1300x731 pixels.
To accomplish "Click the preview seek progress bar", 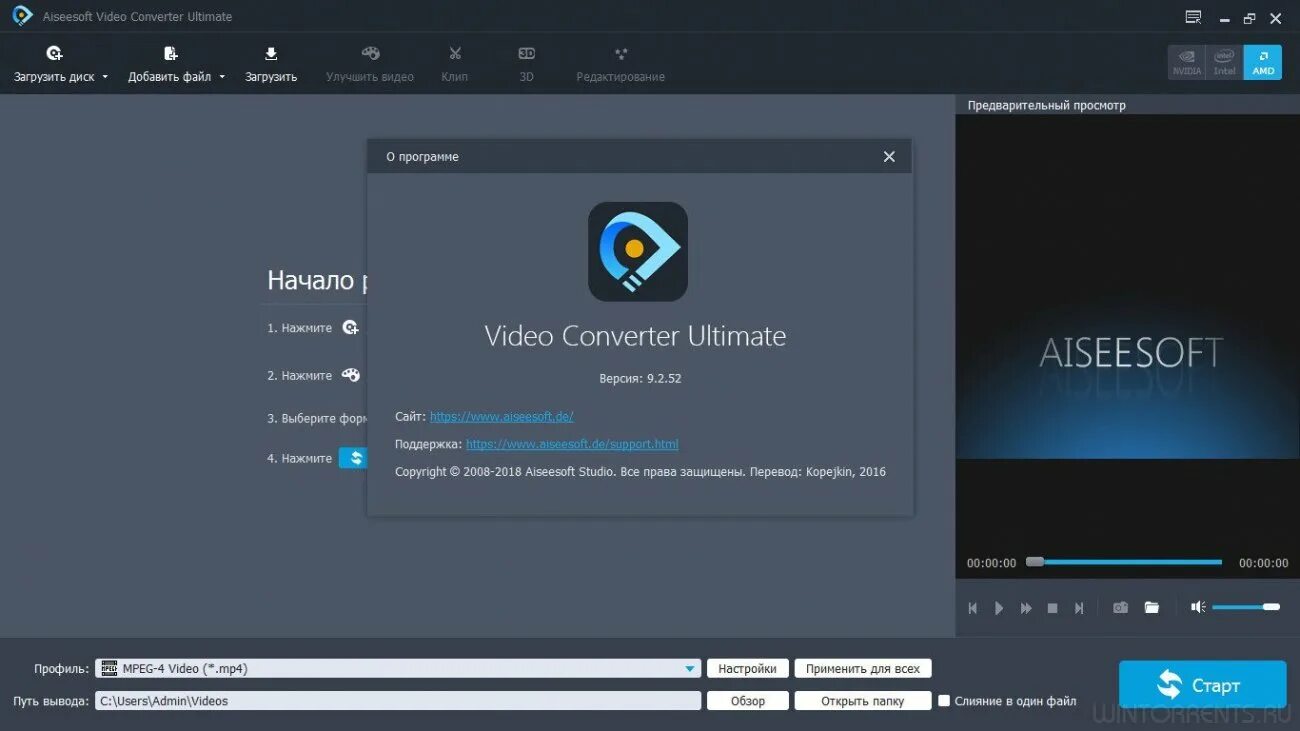I will click(1125, 562).
